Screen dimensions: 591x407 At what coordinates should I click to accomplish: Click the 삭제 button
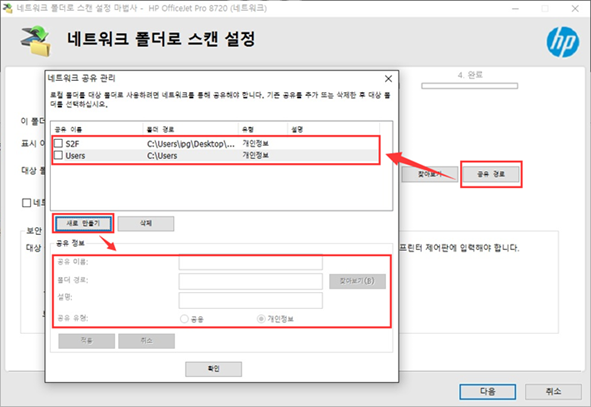coord(146,223)
